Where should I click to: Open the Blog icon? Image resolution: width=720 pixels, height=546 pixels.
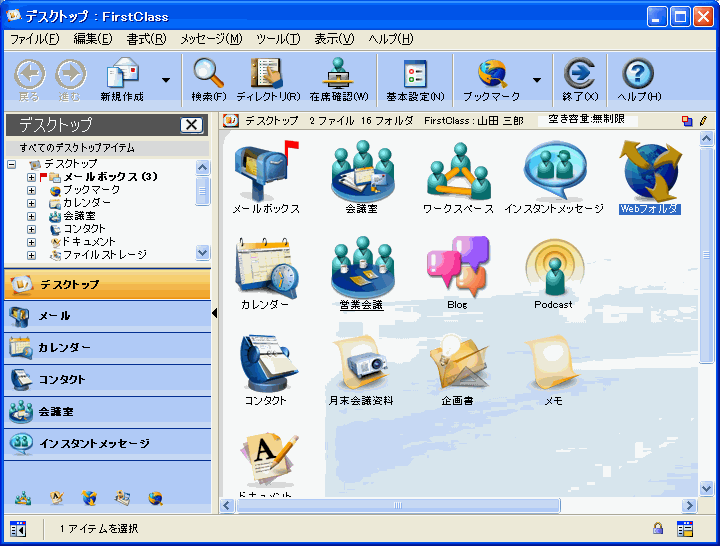(x=457, y=266)
